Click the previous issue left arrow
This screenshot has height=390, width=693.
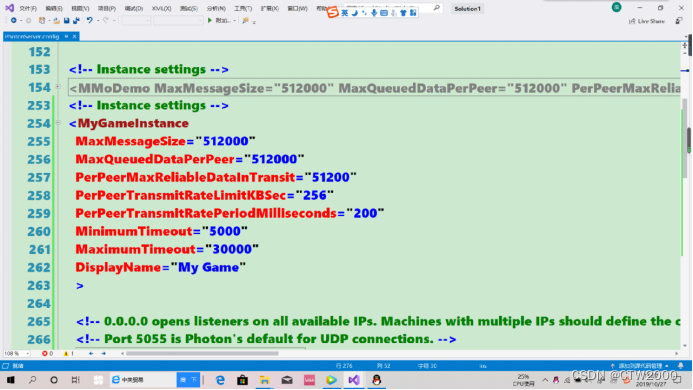click(x=91, y=353)
